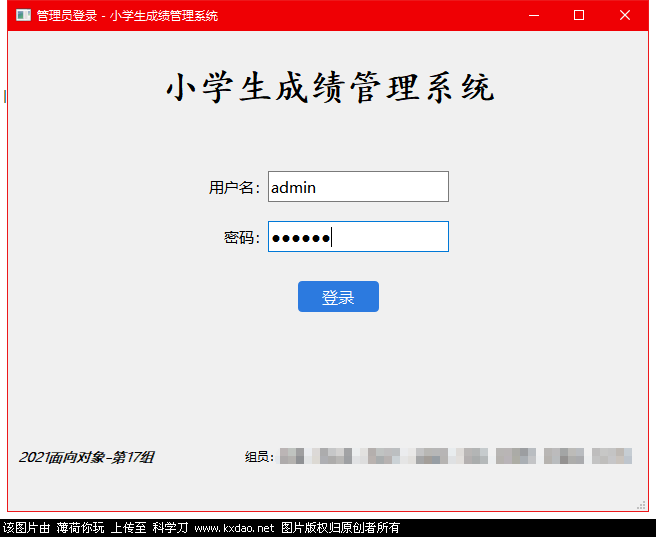Focus the 用户名 field containing admin
656x537 pixels.
pyautogui.click(x=358, y=187)
